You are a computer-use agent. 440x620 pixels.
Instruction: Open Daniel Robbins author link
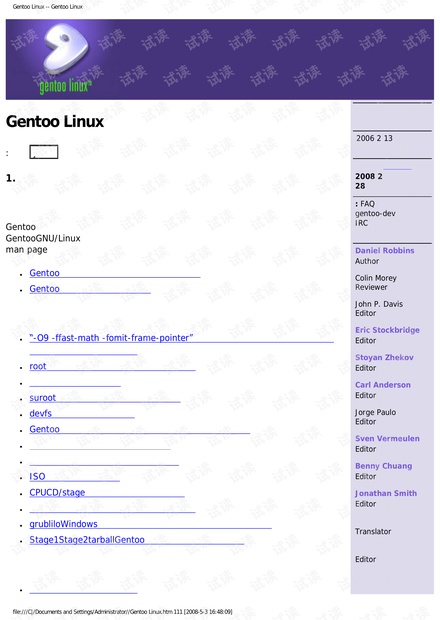pos(385,251)
